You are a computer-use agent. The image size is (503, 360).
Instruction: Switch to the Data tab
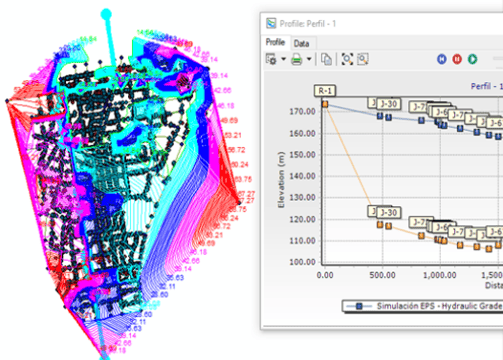pos(301,43)
